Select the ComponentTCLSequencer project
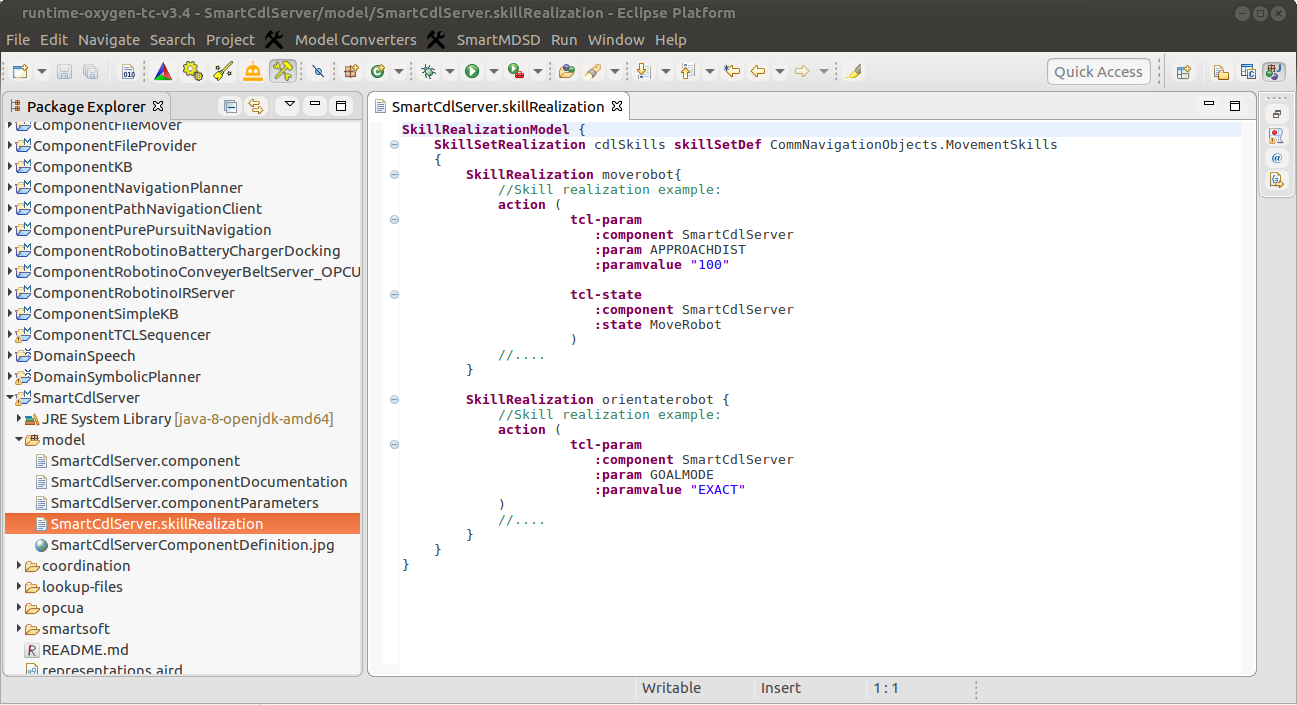The width and height of the screenshot is (1297, 705). [121, 335]
